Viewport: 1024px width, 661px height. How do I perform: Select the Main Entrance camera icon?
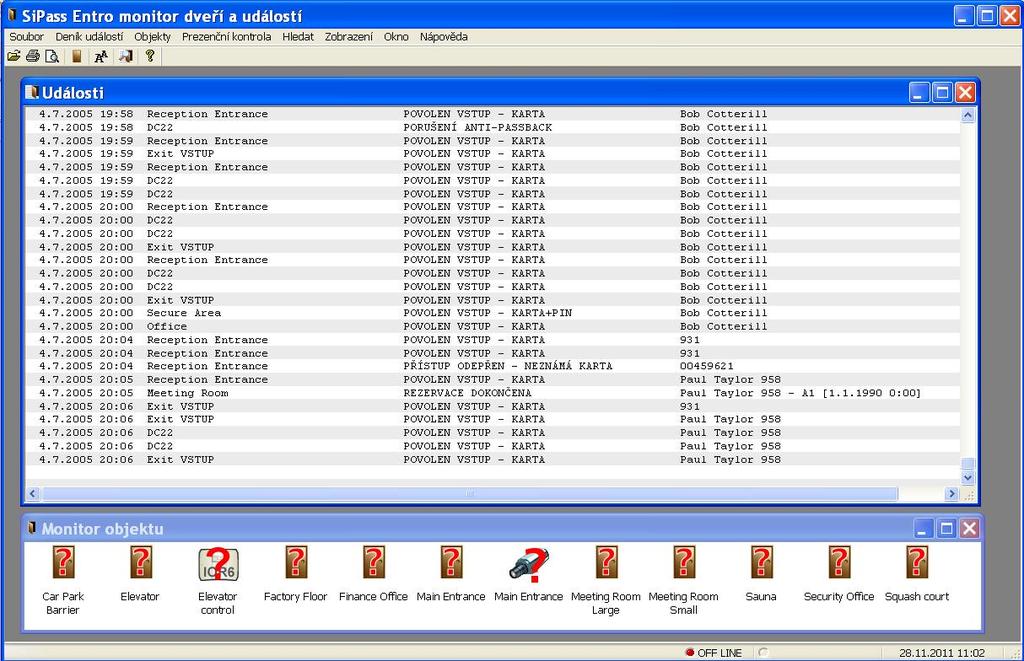(x=529, y=564)
